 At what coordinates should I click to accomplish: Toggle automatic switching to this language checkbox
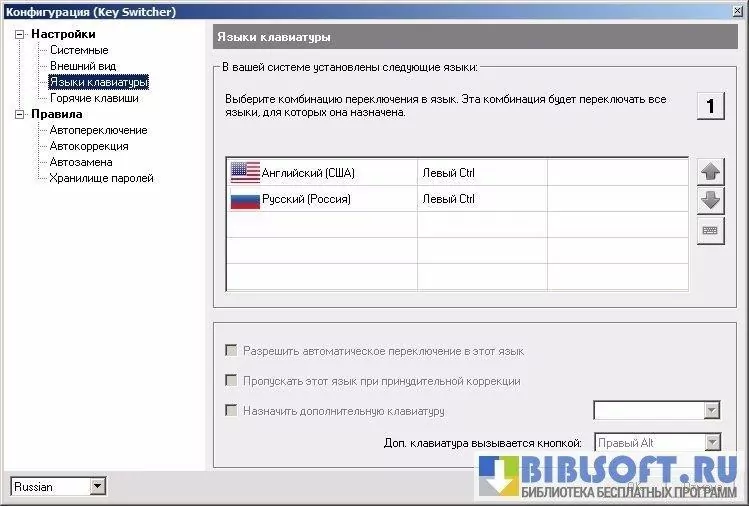232,351
